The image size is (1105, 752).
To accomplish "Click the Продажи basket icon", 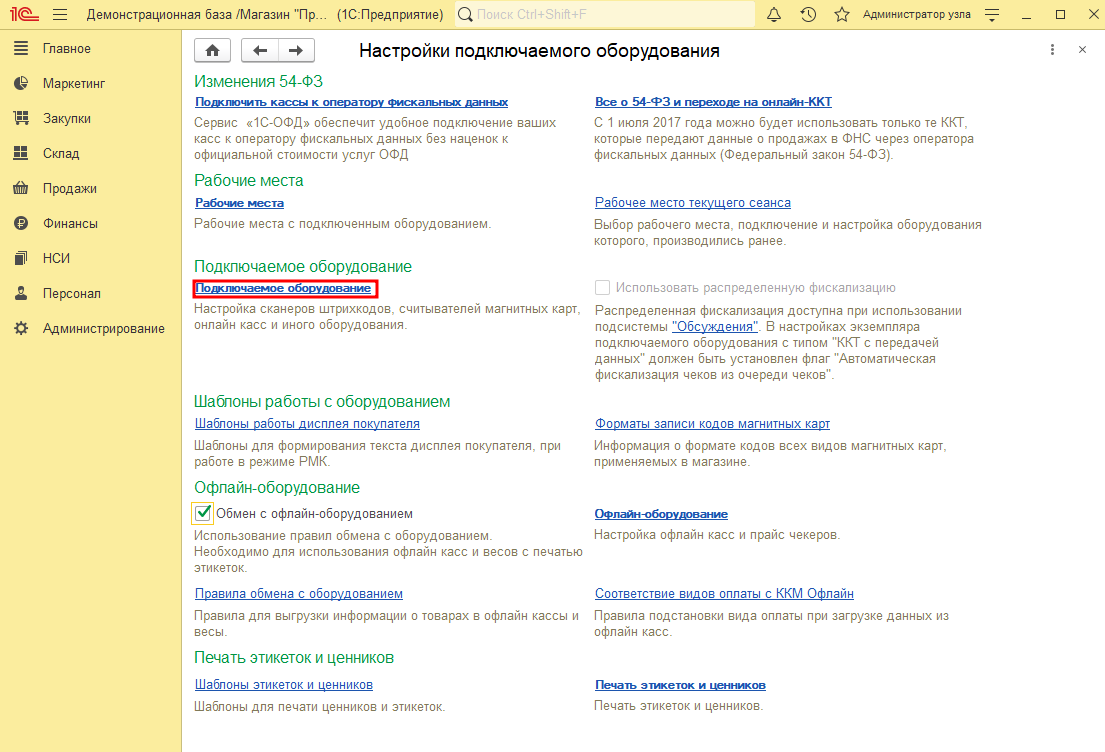I will coord(21,188).
